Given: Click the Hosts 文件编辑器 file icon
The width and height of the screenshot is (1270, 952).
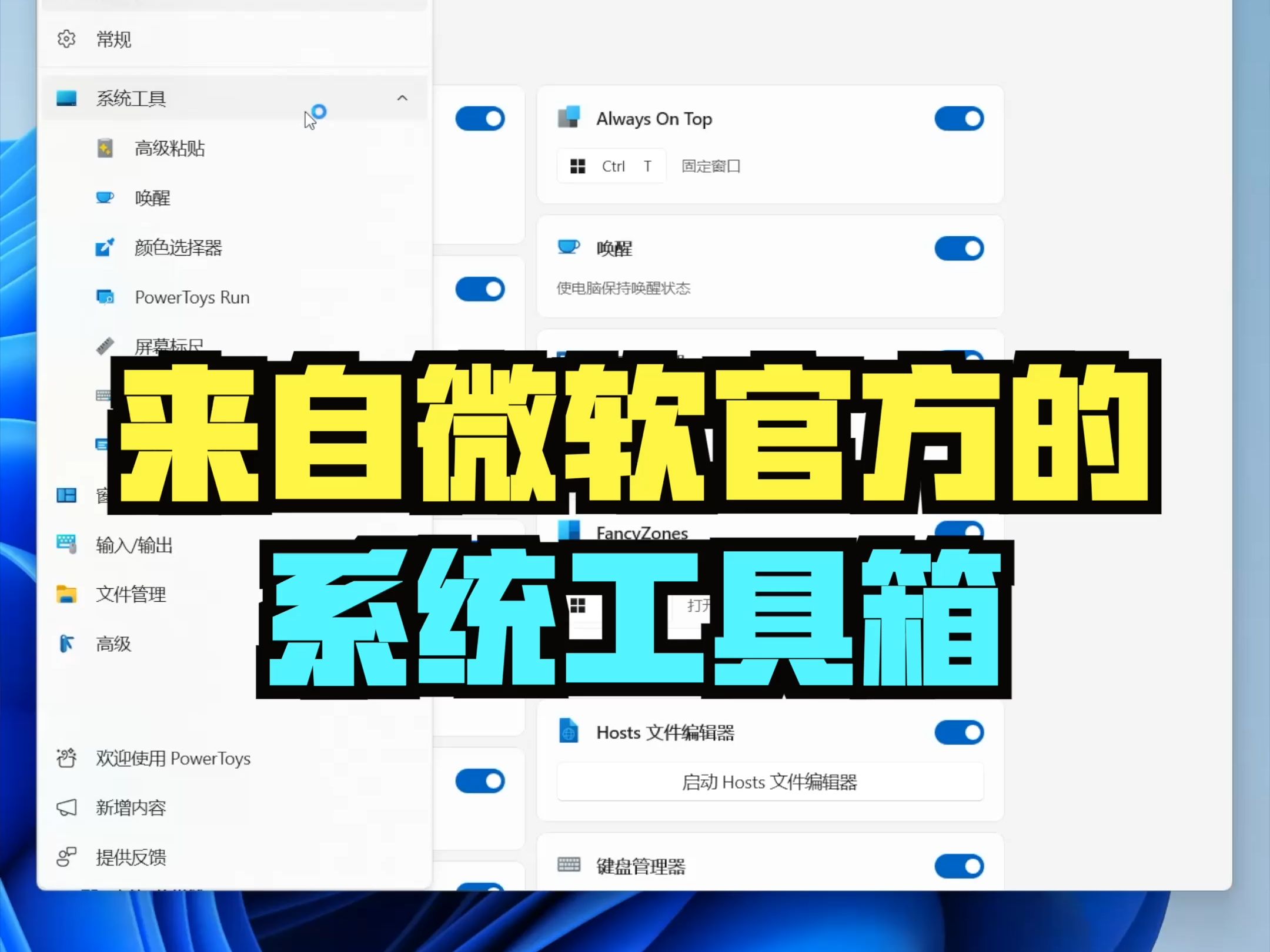Looking at the screenshot, I should [x=569, y=730].
